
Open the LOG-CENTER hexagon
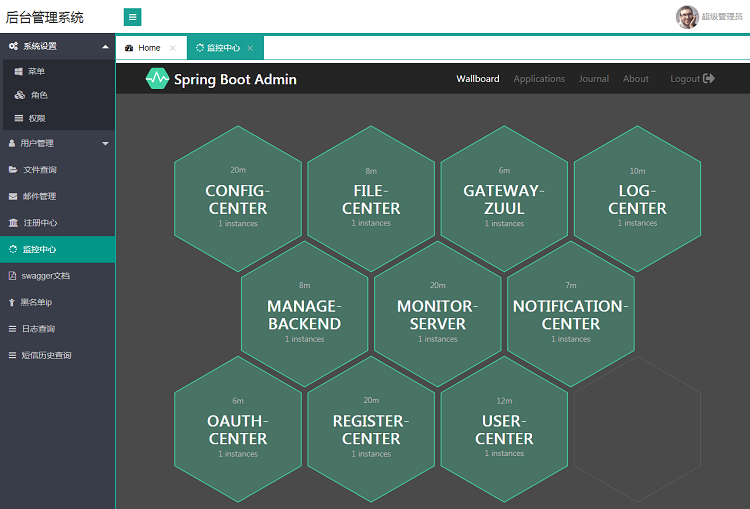(637, 199)
